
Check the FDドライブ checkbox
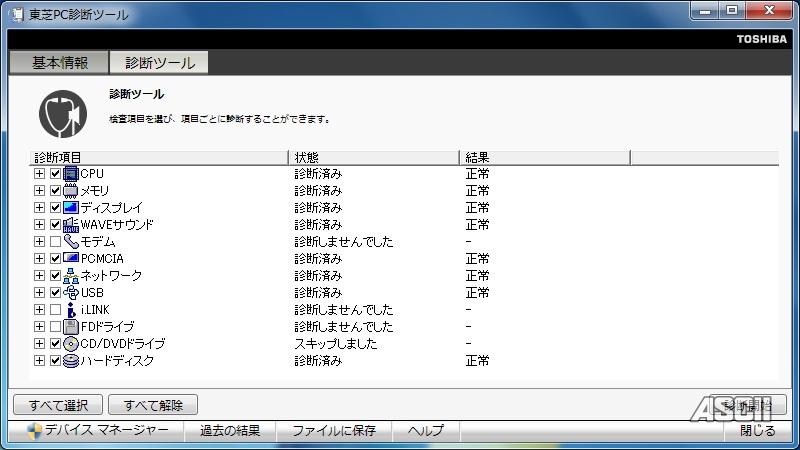click(56, 327)
